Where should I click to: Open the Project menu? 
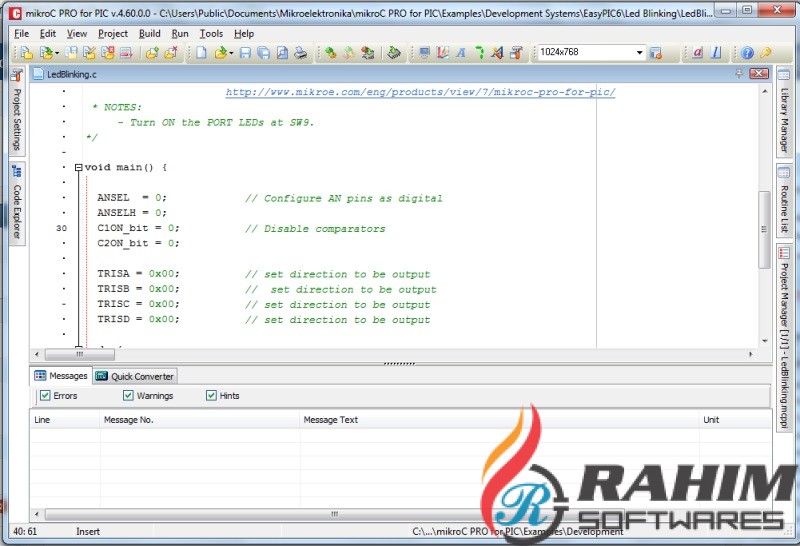[113, 34]
